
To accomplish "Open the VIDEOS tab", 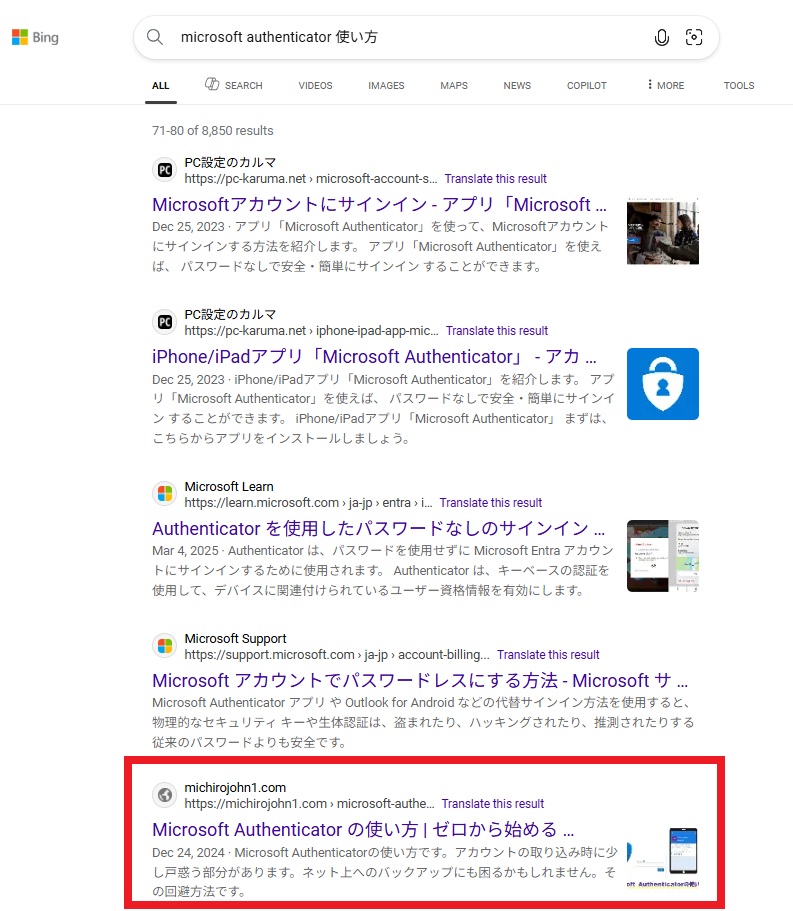I will (x=315, y=86).
